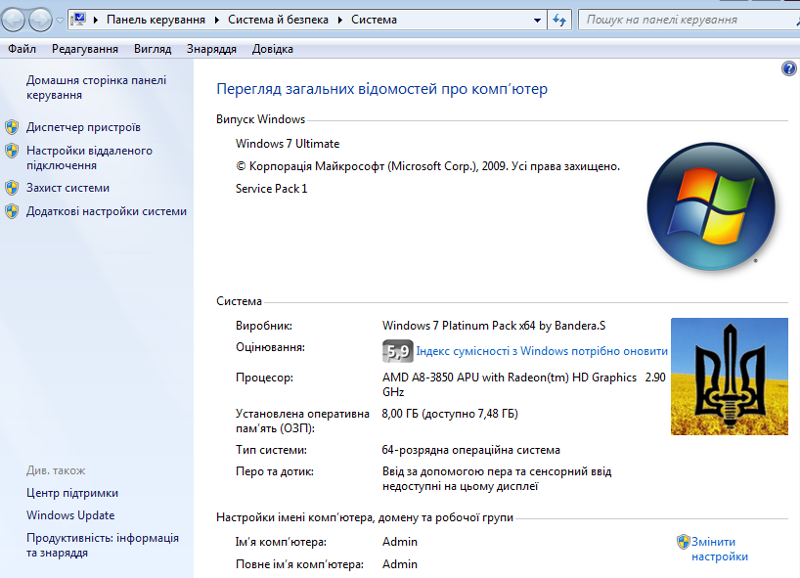Expand arrow after Панель керування breadcrumb

(217, 20)
